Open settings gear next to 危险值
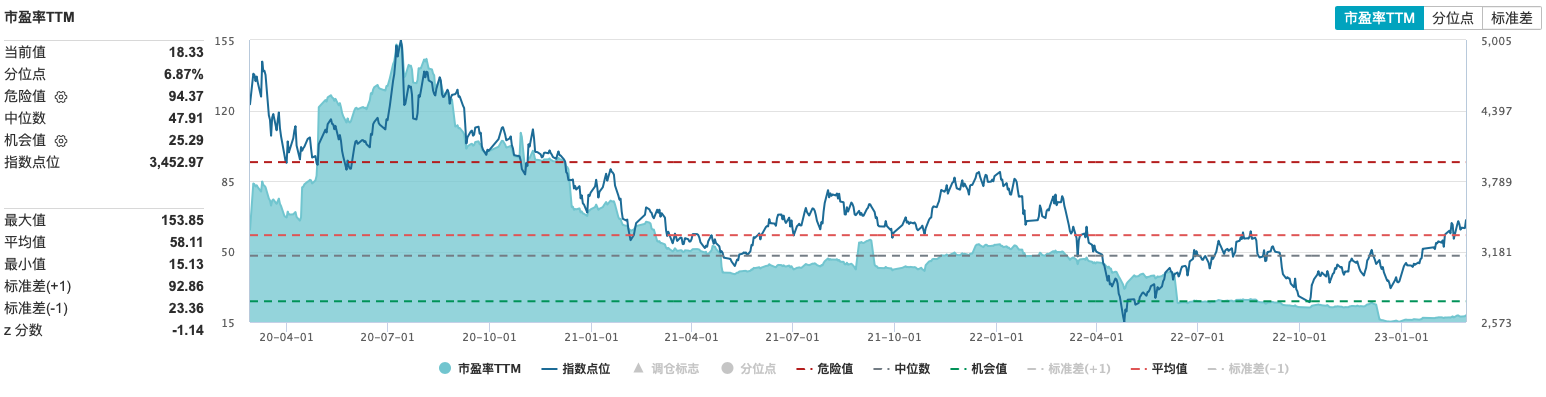The width and height of the screenshot is (1546, 397). 61,97
